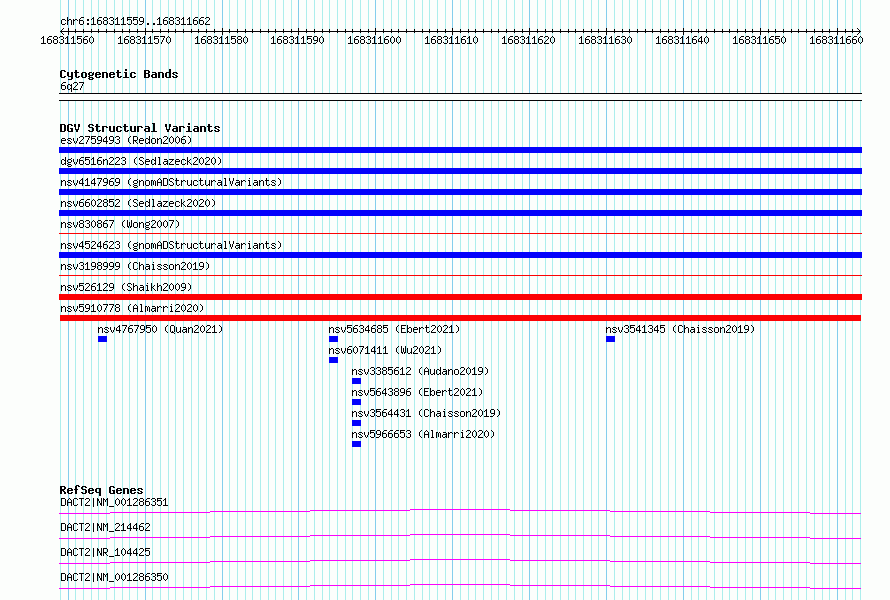Select ruler position 168311580
Viewport: 890px width, 600px height.
point(221,40)
